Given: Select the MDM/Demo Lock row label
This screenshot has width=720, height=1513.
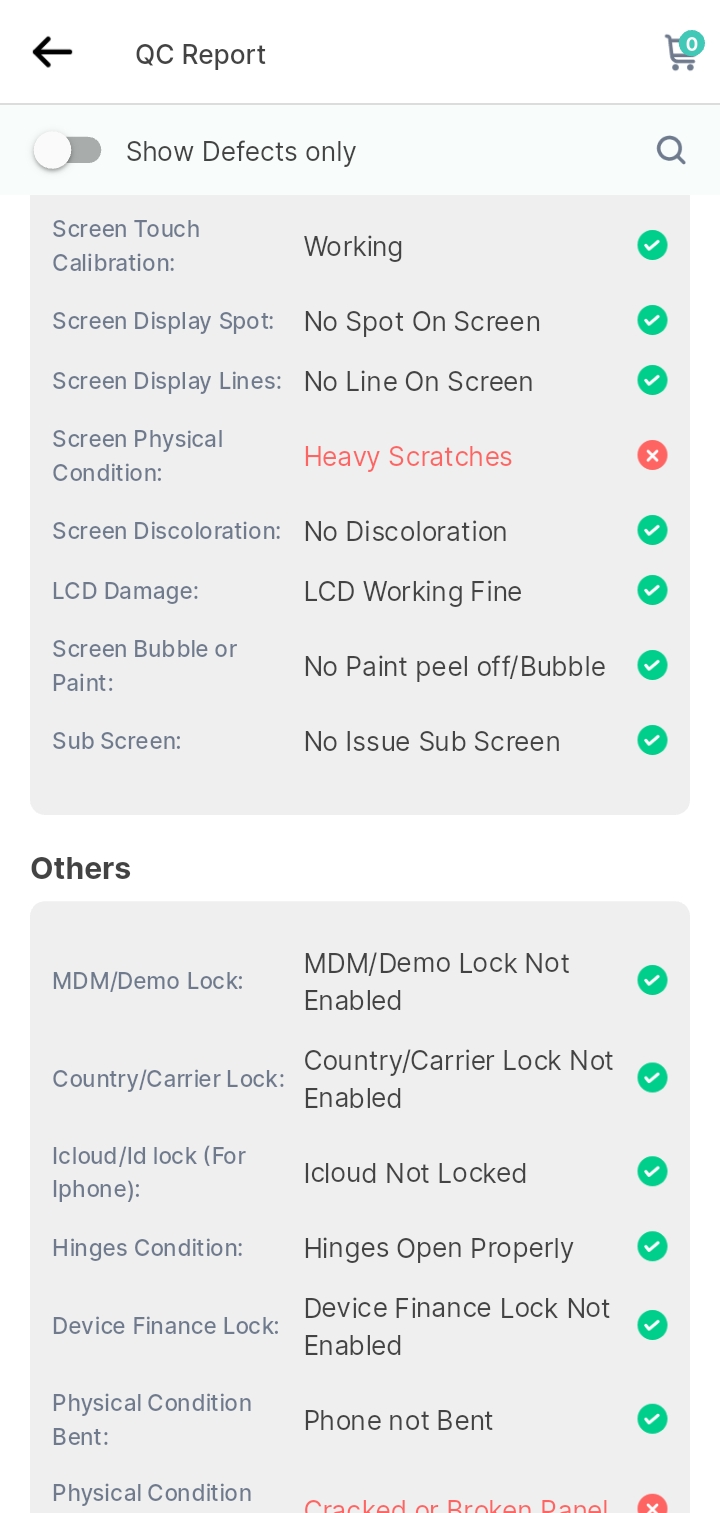Looking at the screenshot, I should pyautogui.click(x=148, y=981).
